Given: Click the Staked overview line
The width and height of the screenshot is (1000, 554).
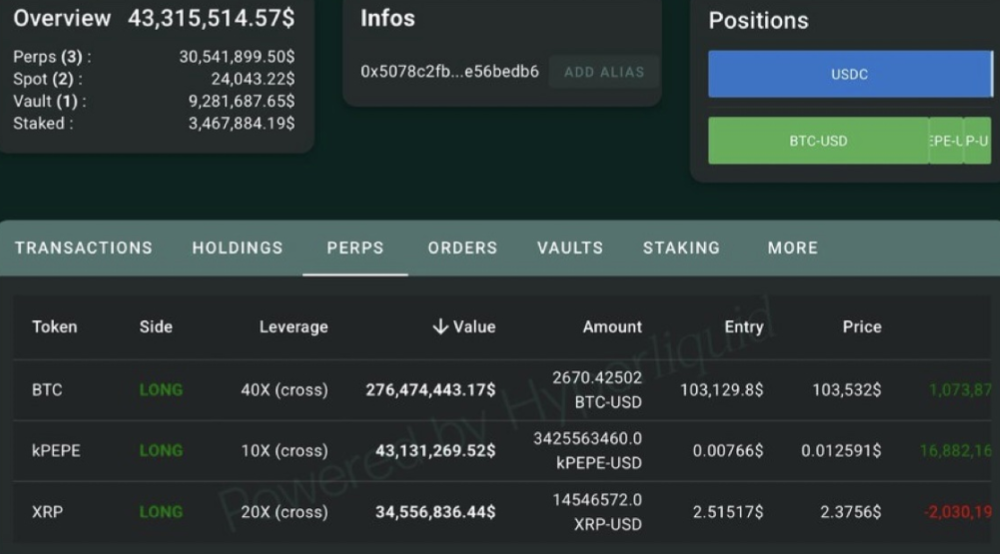Looking at the screenshot, I should click(x=154, y=124).
